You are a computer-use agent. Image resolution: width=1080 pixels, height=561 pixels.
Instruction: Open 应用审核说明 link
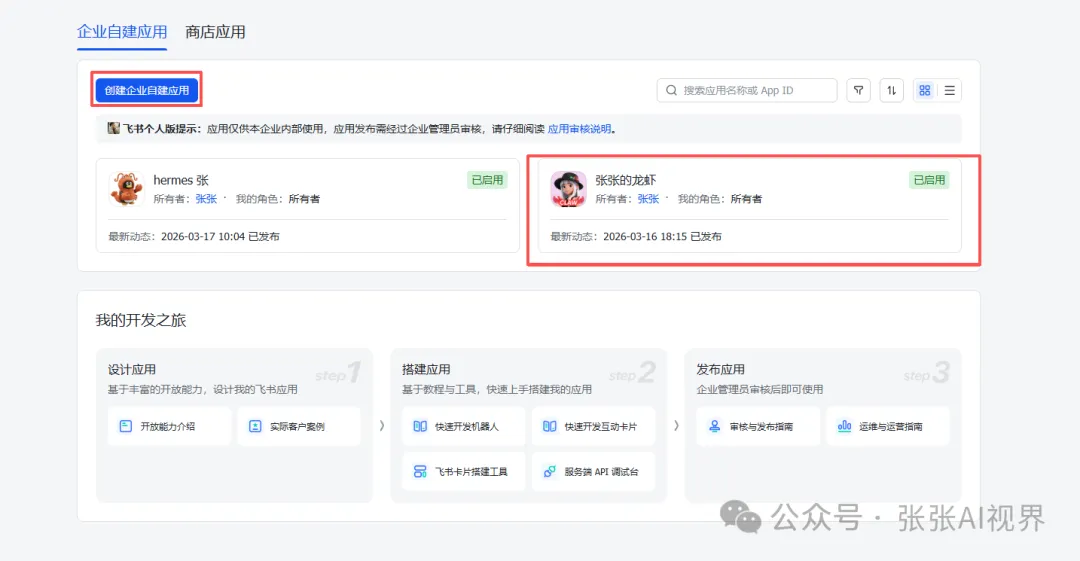tap(579, 129)
